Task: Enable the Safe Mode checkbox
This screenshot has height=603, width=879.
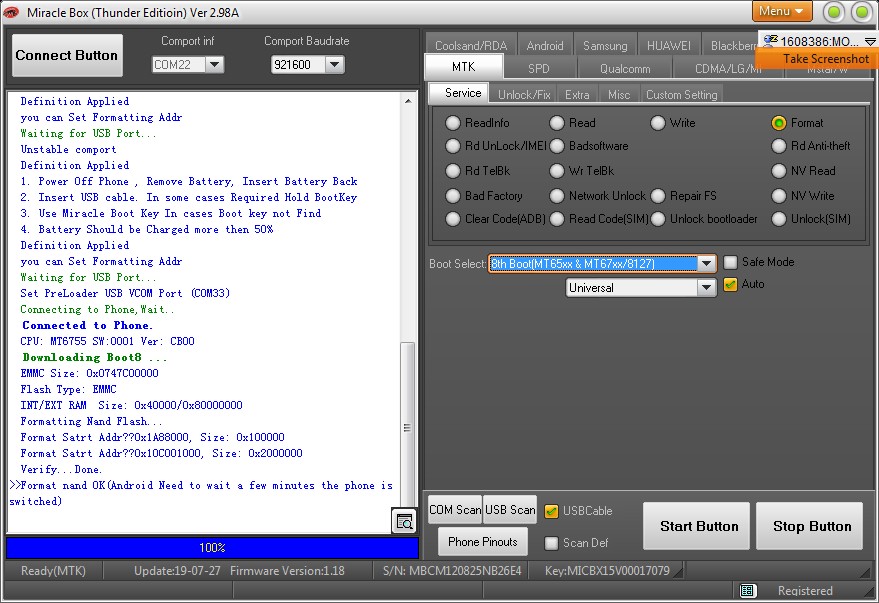Action: [730, 262]
